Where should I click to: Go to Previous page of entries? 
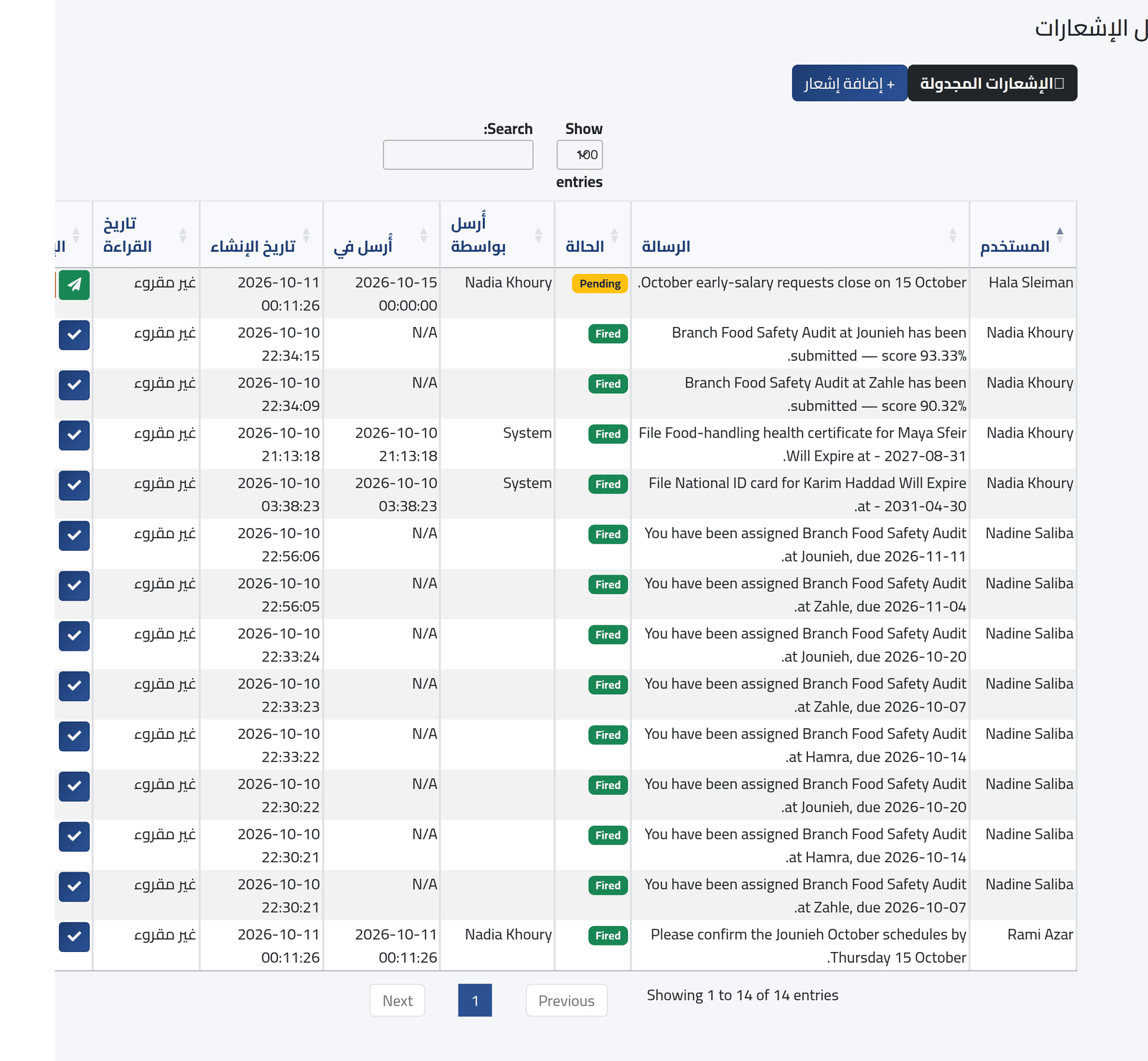tap(567, 1001)
